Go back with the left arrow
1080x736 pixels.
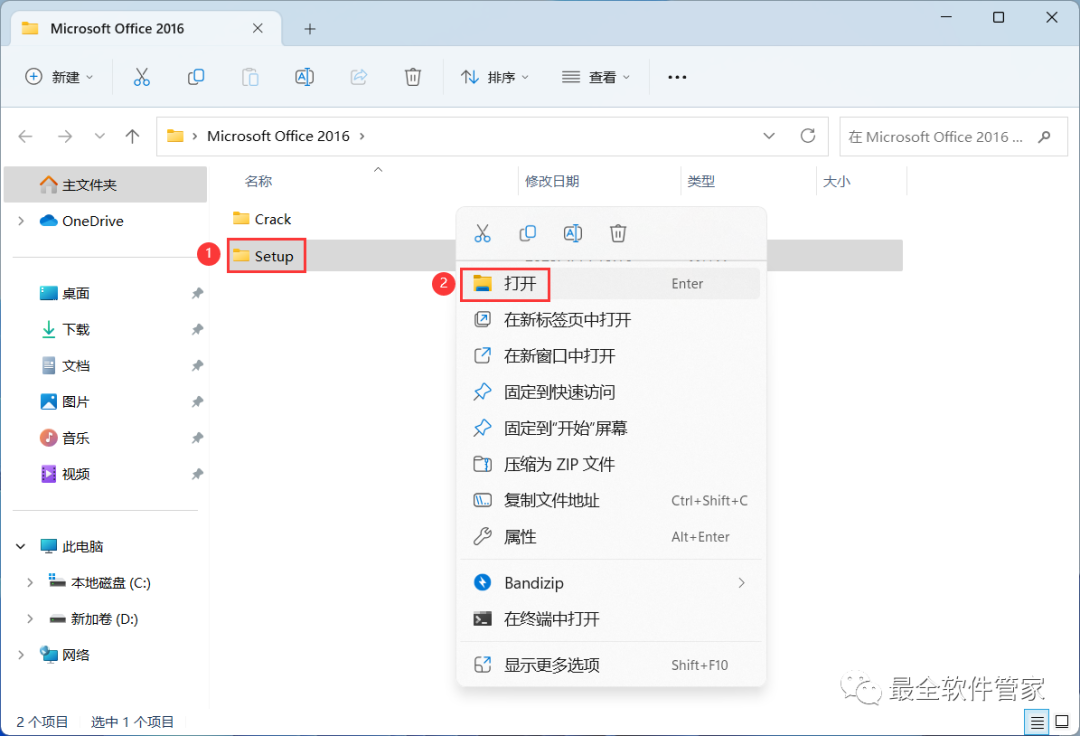point(25,136)
